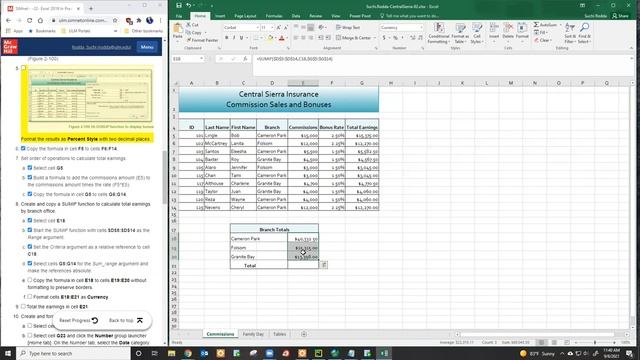The height and width of the screenshot is (360, 640).
Task: Expand the Clear dropdown in Editing group
Action: point(551,40)
